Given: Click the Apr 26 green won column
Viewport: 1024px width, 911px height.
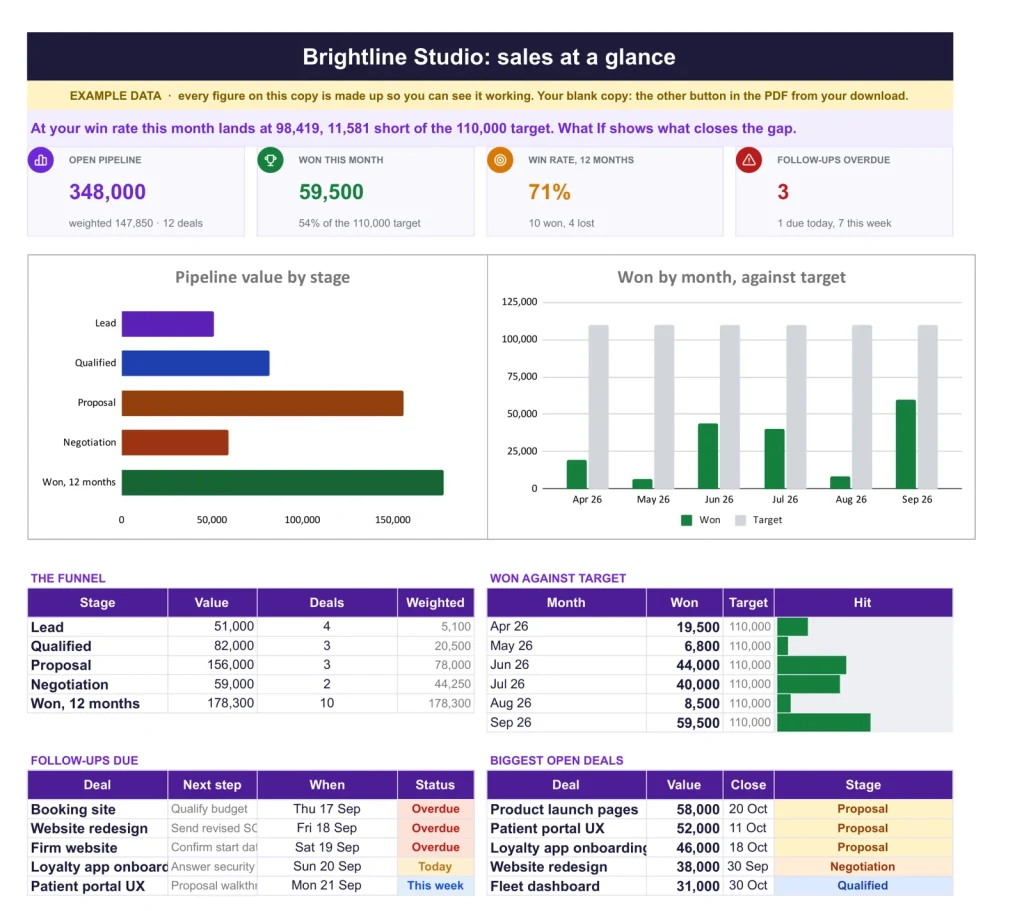Looking at the screenshot, I should [577, 474].
